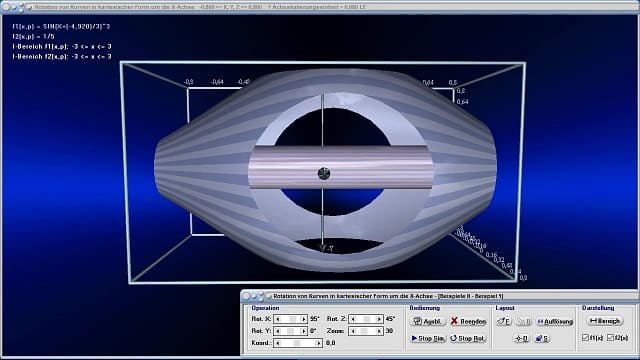Click the I-Bereich f2(x,p) range text
Image resolution: width=640 pixels, height=360 pixels.
[62, 56]
